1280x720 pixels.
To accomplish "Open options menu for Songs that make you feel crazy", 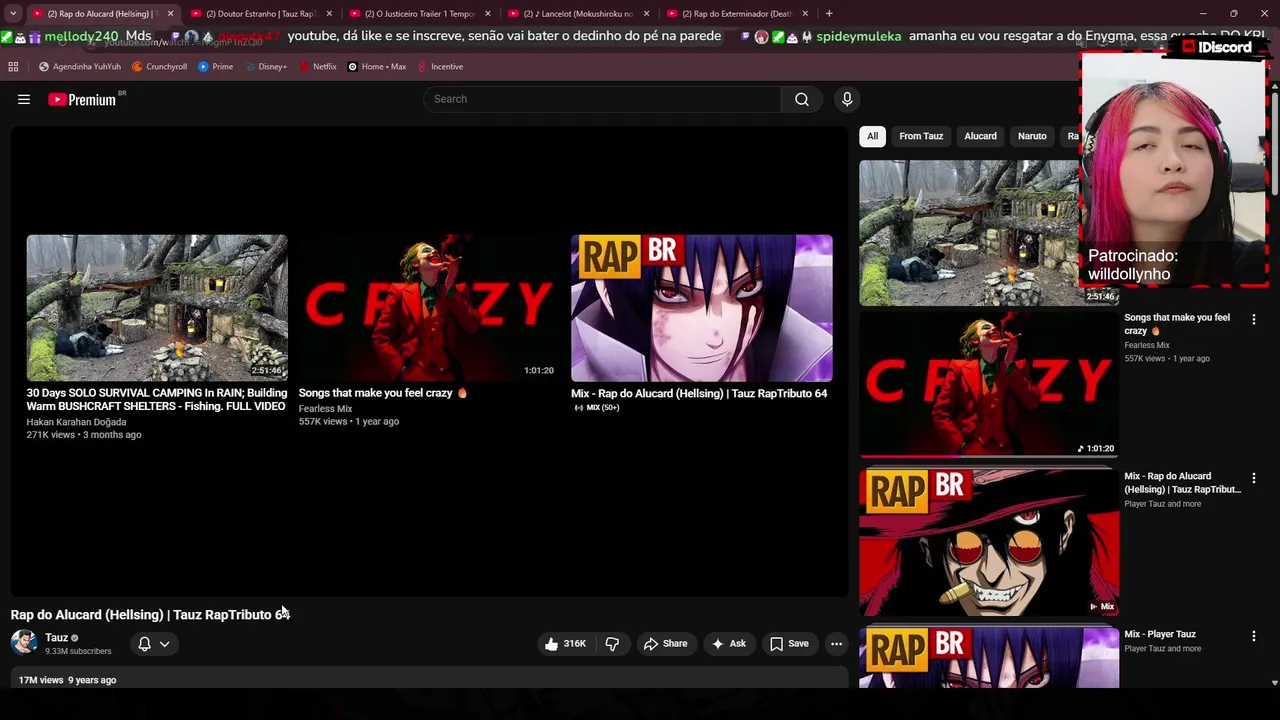I will (1253, 319).
